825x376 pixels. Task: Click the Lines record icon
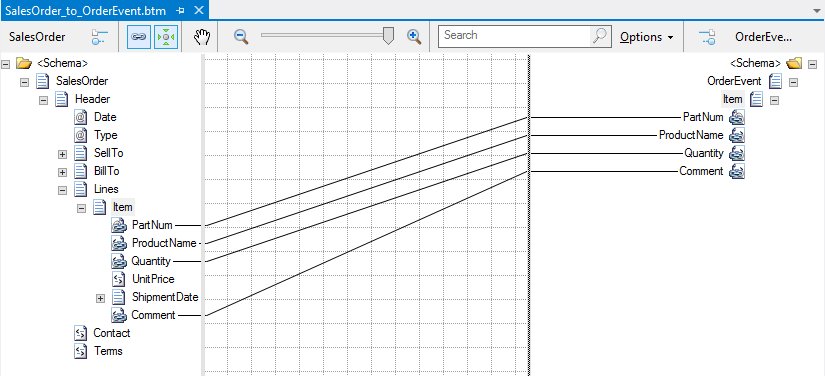pyautogui.click(x=81, y=189)
